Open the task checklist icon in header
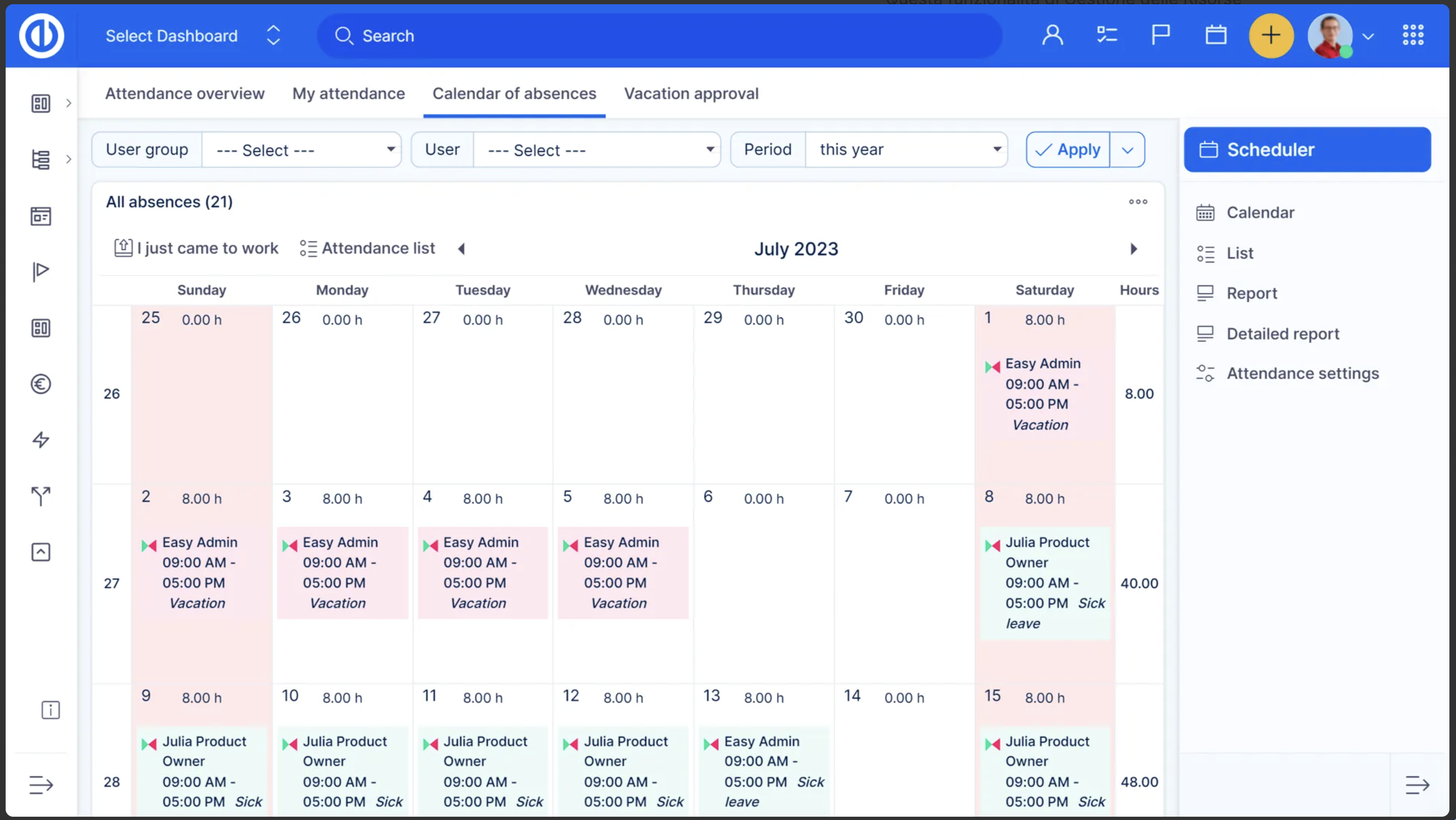This screenshot has height=820, width=1456. pyautogui.click(x=1107, y=36)
